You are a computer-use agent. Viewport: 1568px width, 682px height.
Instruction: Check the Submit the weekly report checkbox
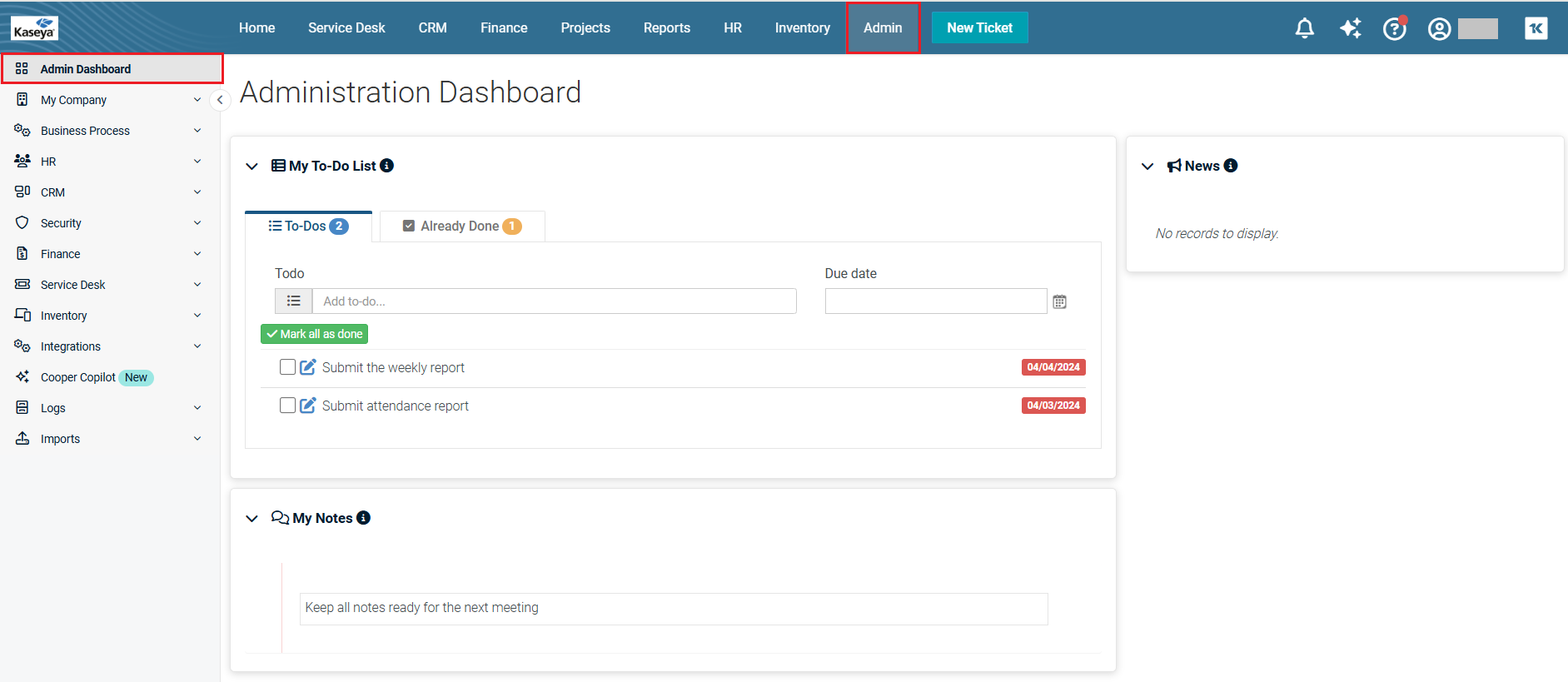point(287,367)
